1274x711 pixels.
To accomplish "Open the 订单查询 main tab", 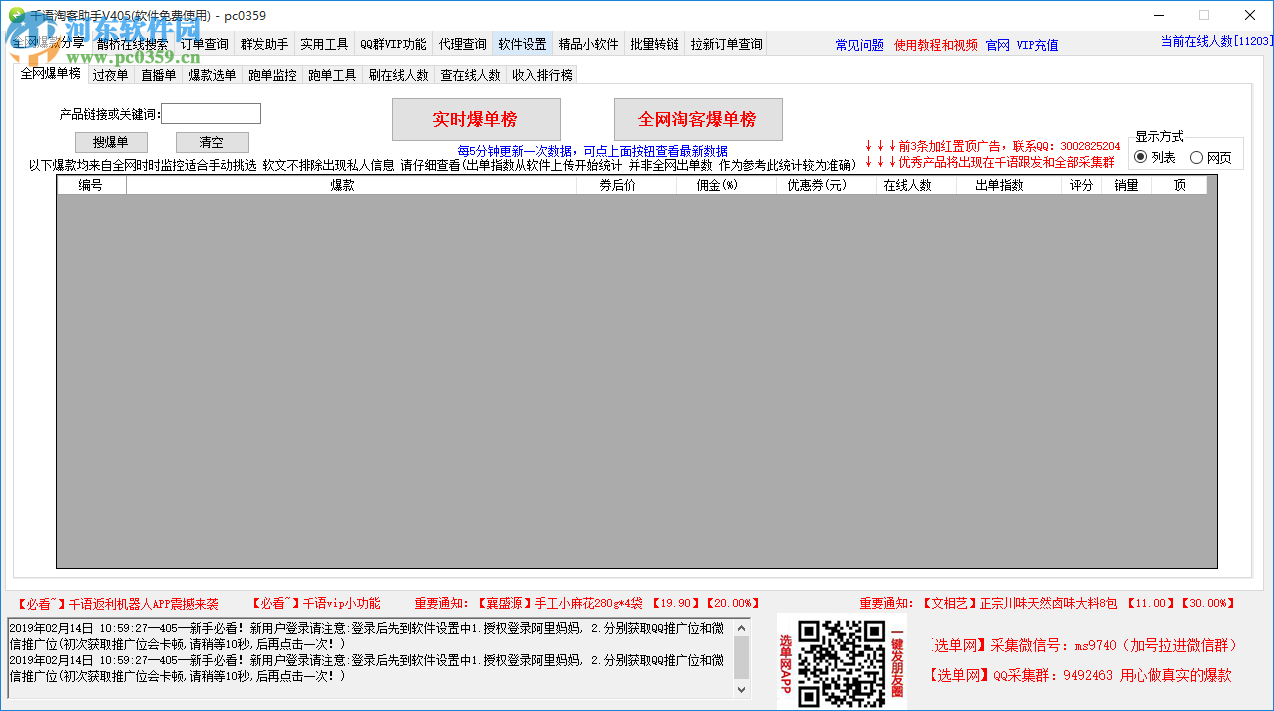I will pos(204,44).
